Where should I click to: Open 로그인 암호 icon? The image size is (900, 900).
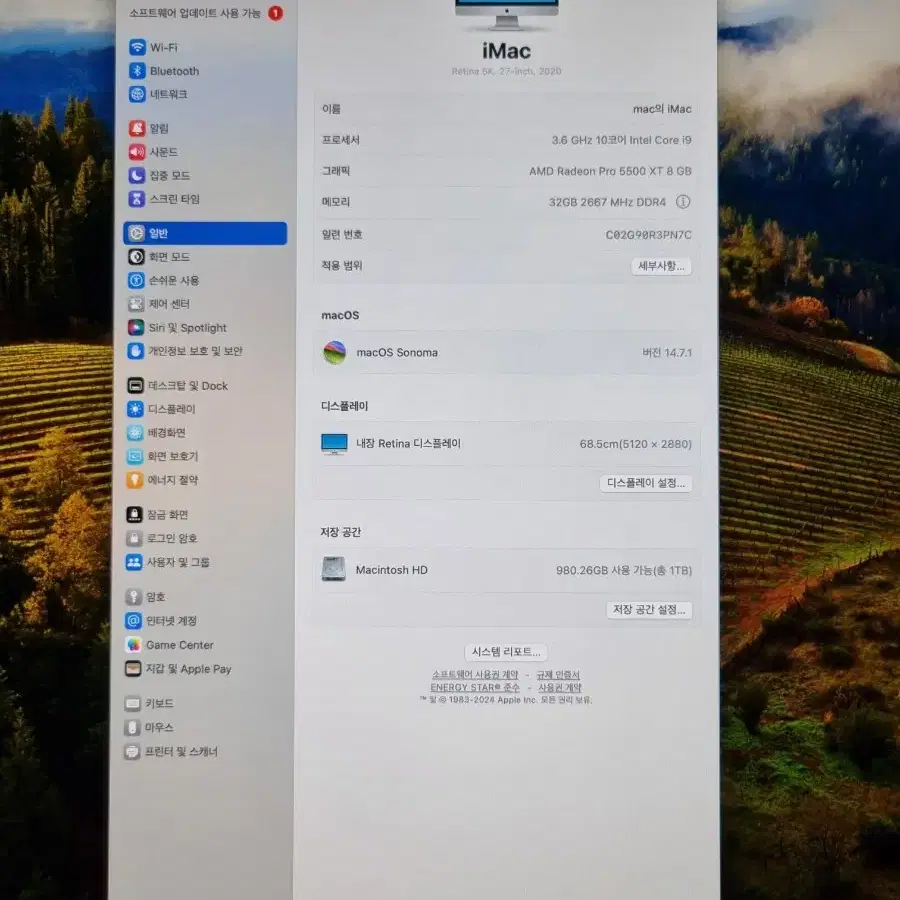click(x=134, y=538)
